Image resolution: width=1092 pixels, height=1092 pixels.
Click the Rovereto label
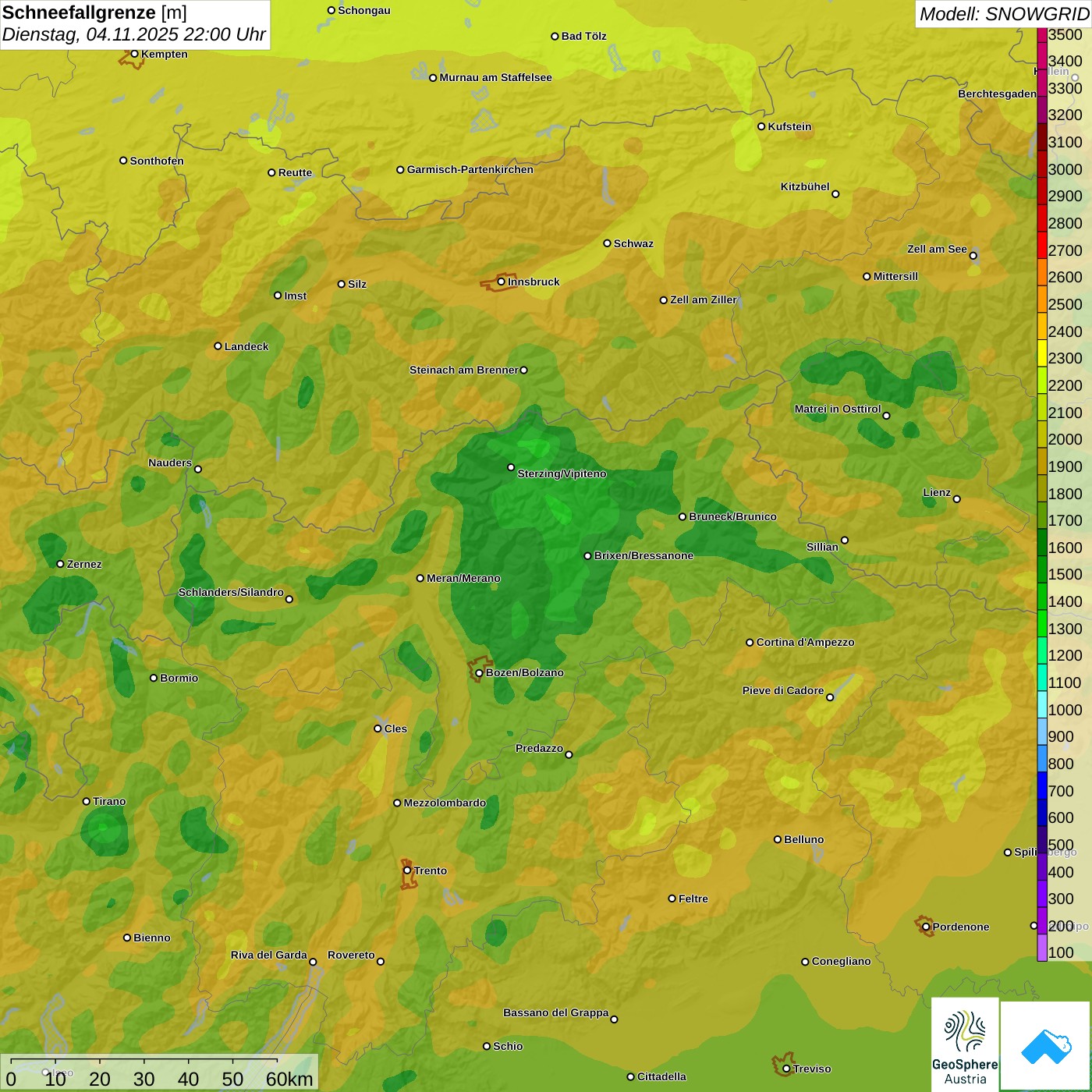click(351, 955)
